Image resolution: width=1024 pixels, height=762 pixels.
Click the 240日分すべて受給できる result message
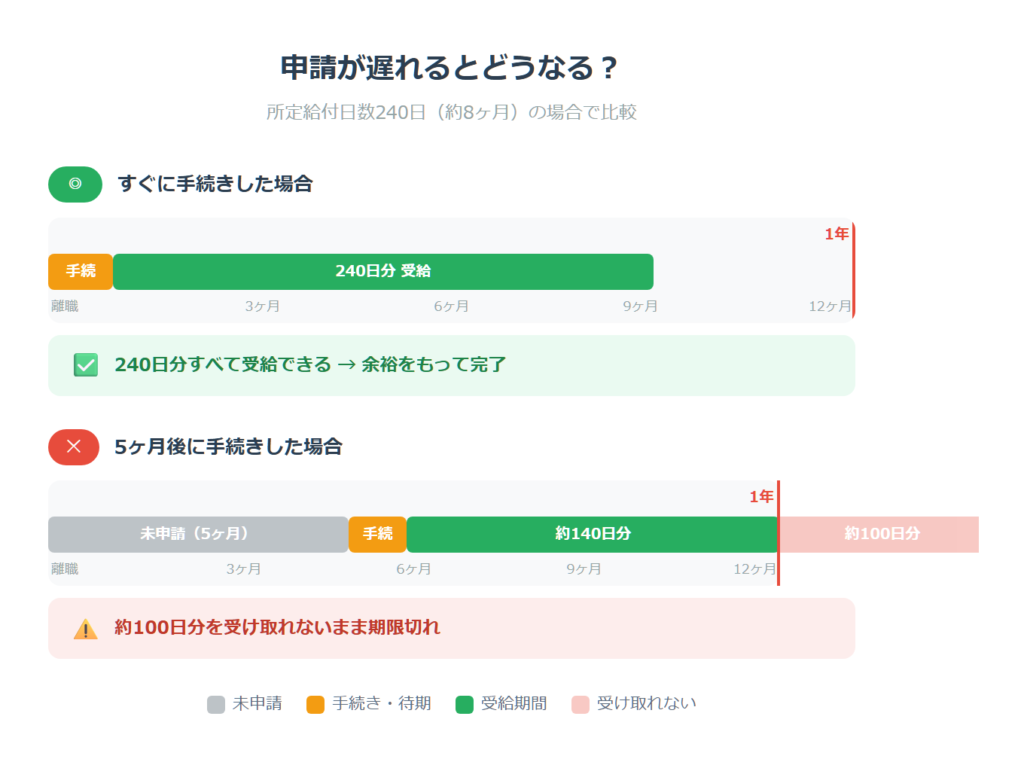[310, 365]
